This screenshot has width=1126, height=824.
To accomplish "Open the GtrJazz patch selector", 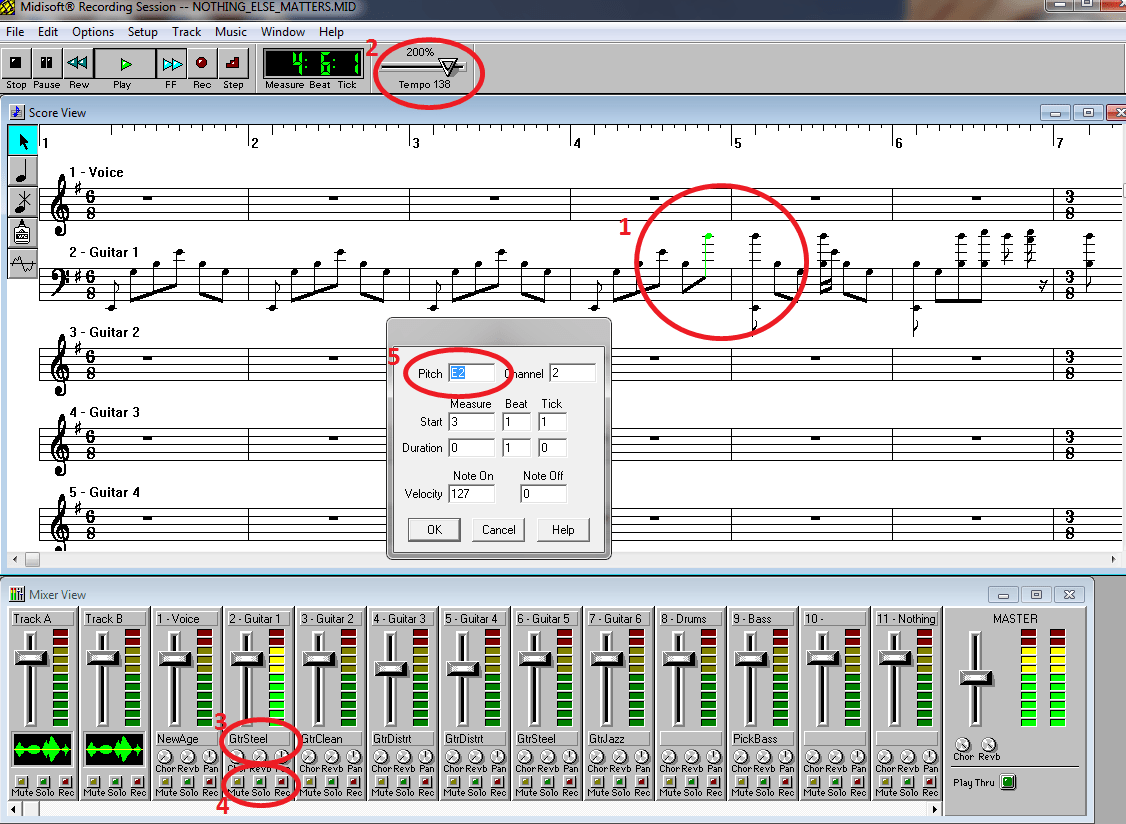I will point(619,739).
